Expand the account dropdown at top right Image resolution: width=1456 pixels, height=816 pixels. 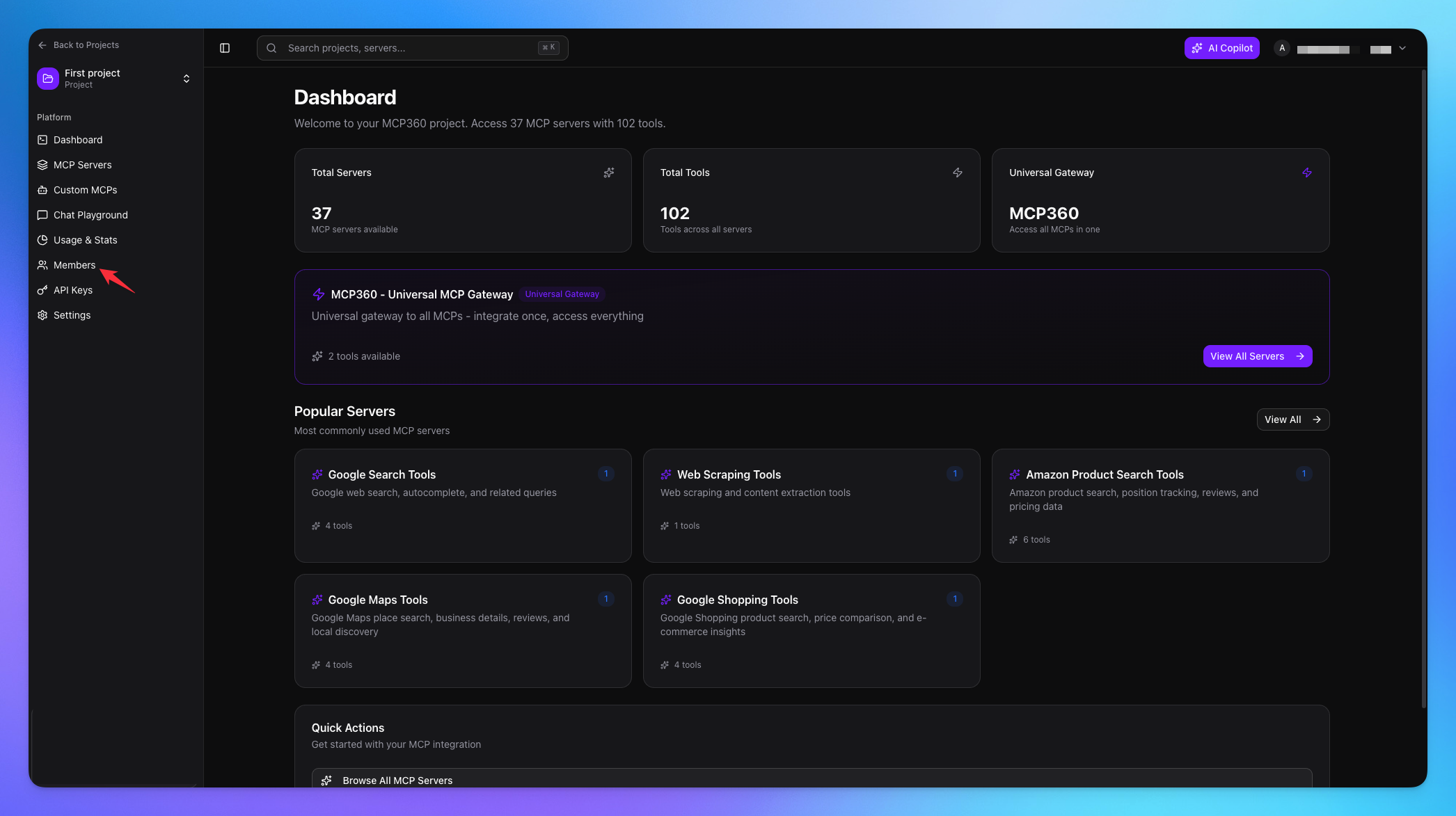point(1401,48)
